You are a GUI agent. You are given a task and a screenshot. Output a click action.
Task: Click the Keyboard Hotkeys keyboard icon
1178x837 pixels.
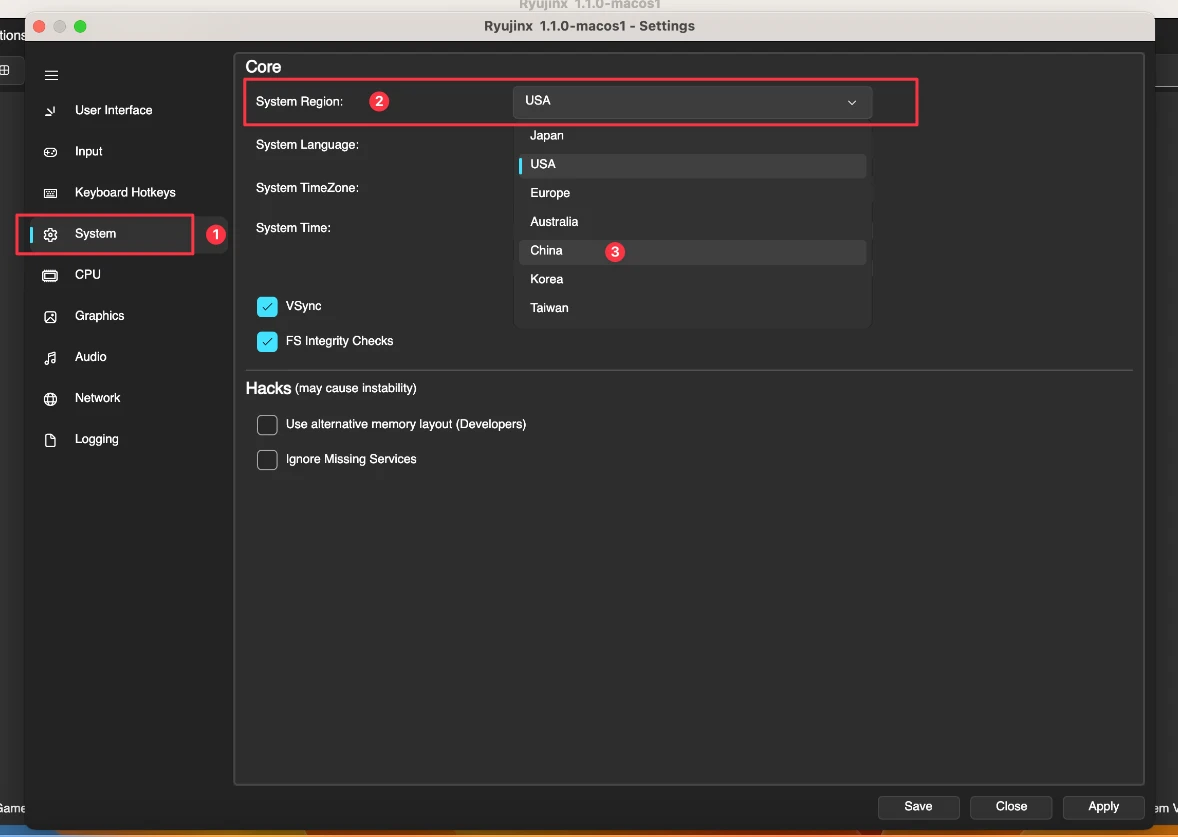(x=50, y=193)
